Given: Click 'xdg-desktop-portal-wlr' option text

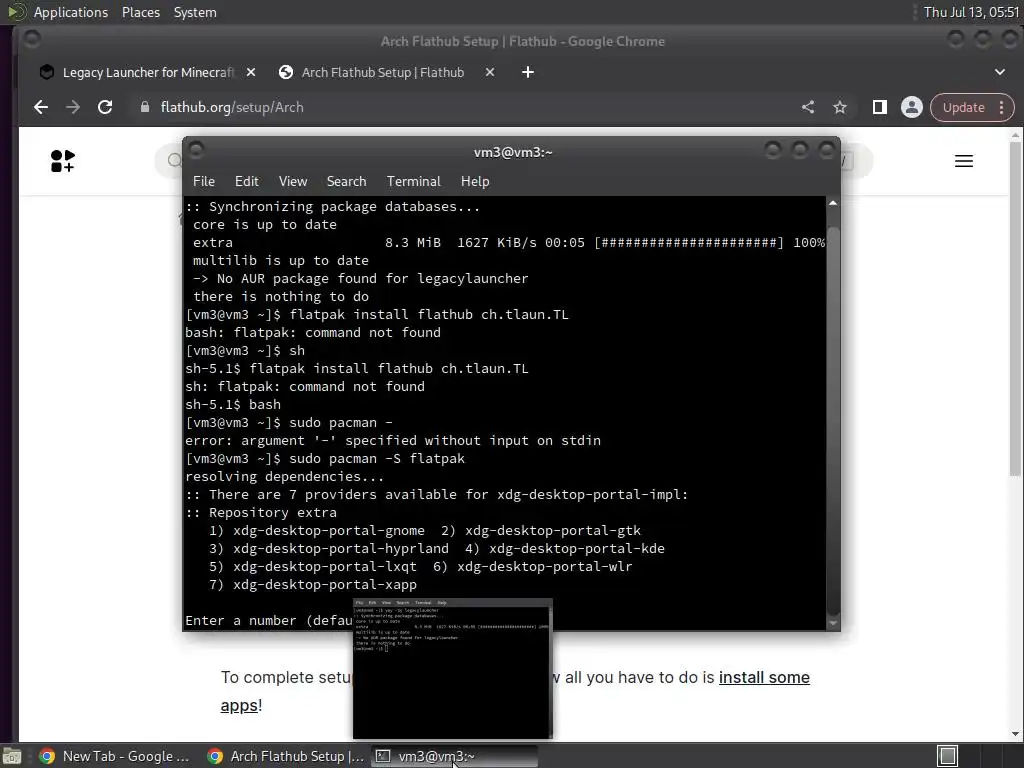Looking at the screenshot, I should pyautogui.click(x=545, y=566).
